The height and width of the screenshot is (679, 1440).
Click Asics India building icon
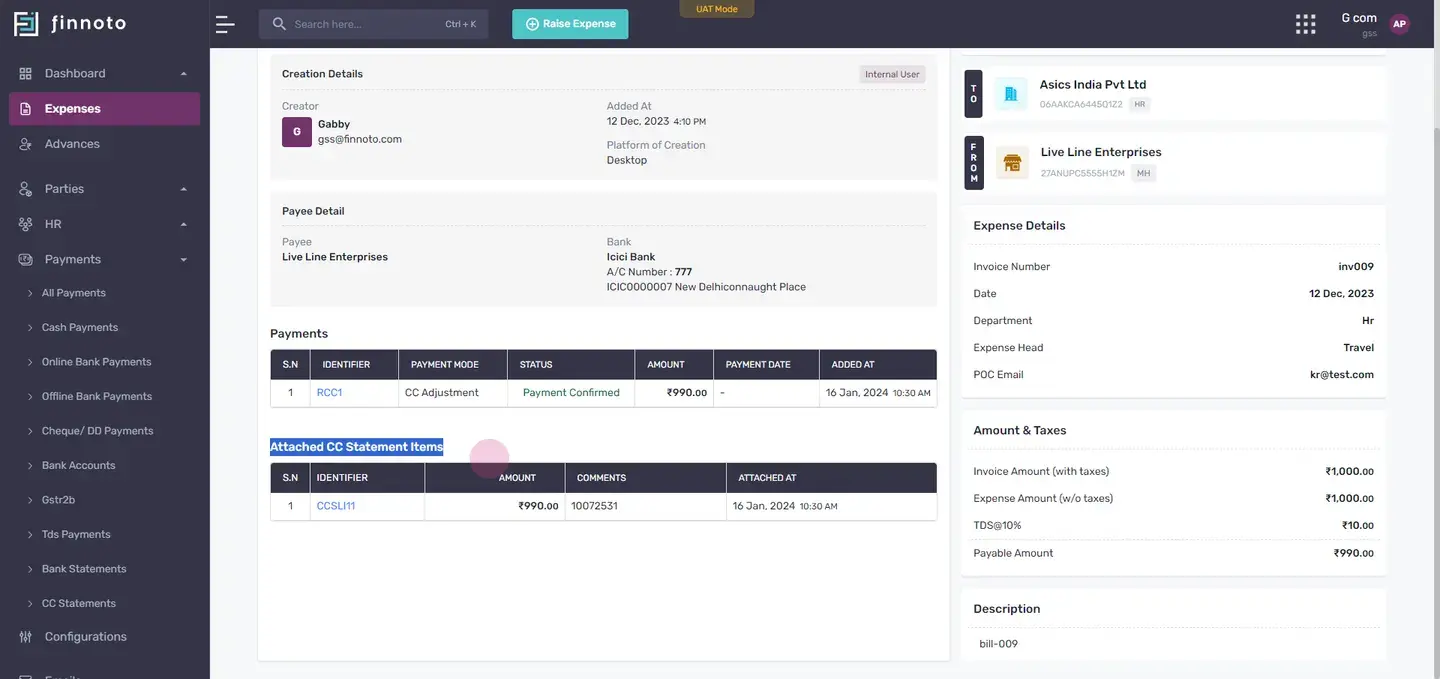pyautogui.click(x=1011, y=94)
